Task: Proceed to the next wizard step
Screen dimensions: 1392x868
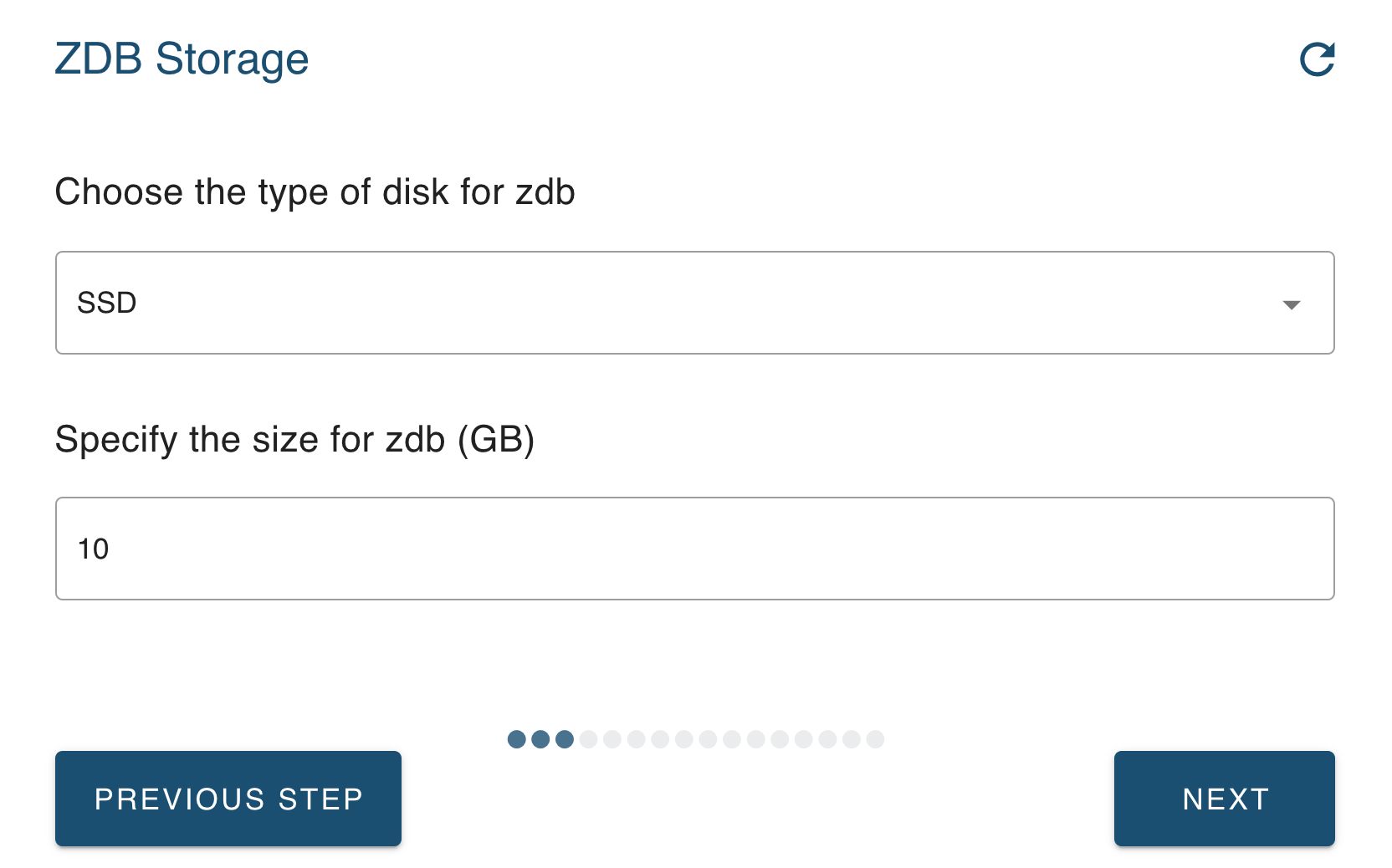Action: (1224, 799)
